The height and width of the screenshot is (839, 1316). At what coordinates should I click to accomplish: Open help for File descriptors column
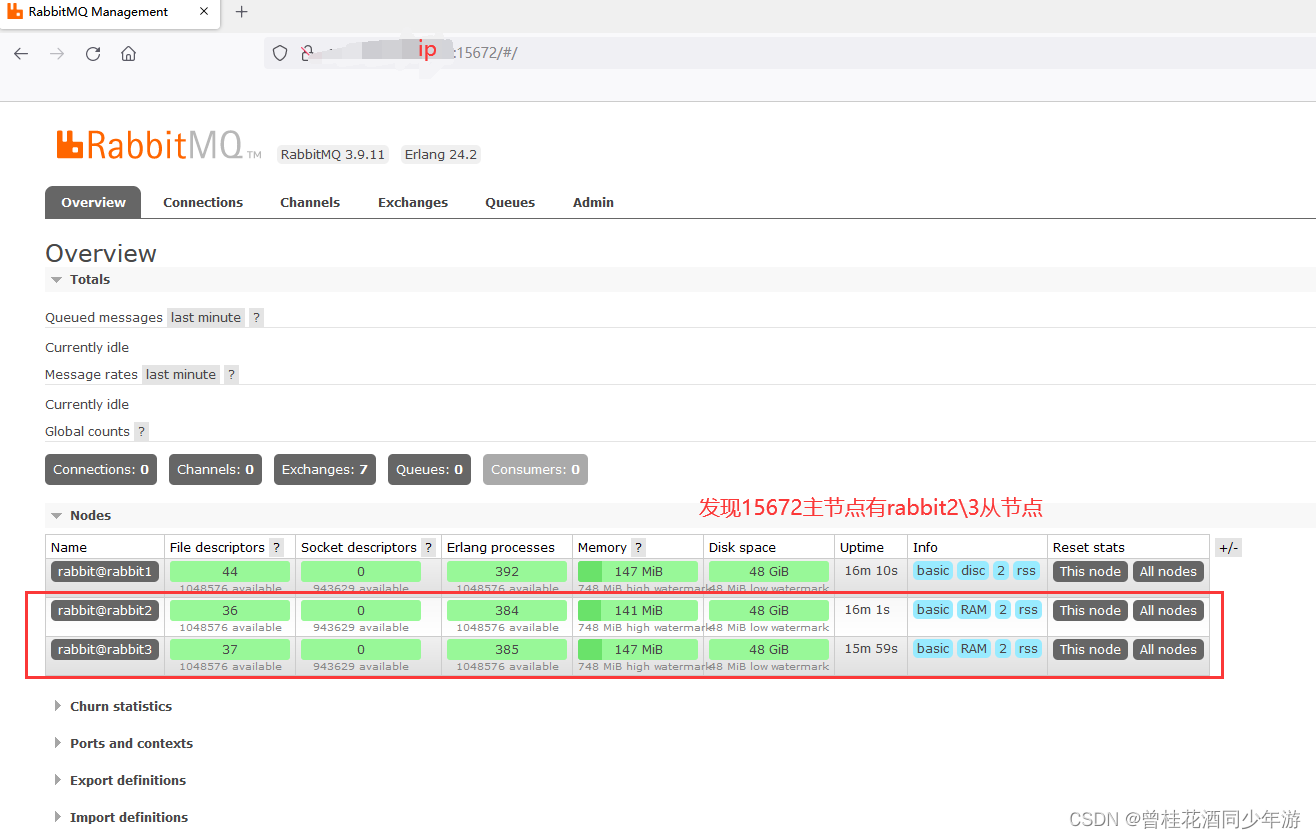276,547
